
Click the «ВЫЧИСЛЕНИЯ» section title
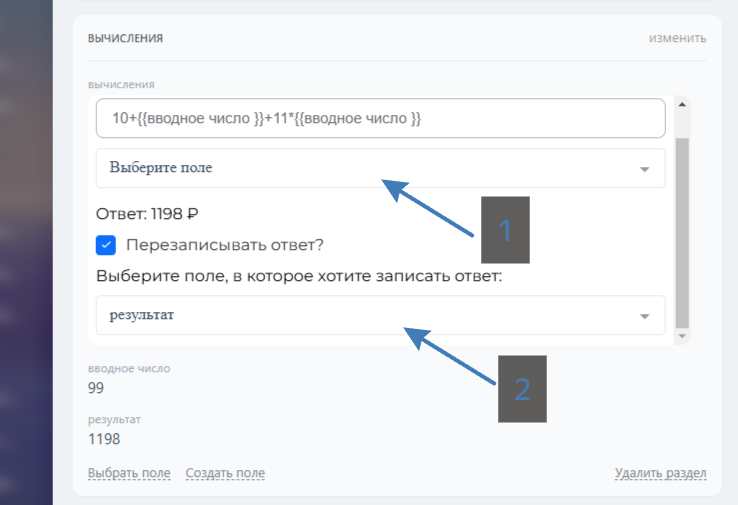(126, 39)
